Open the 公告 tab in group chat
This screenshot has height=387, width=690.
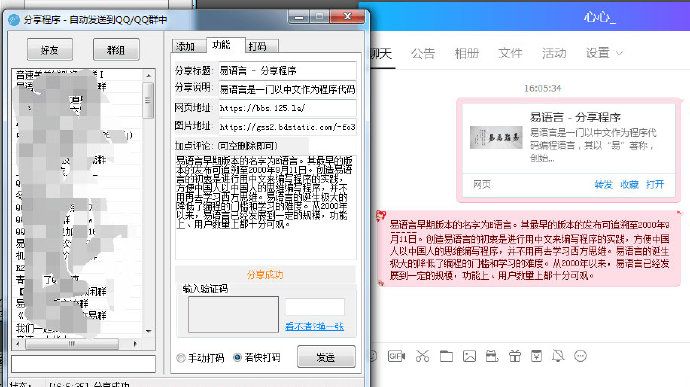[423, 53]
